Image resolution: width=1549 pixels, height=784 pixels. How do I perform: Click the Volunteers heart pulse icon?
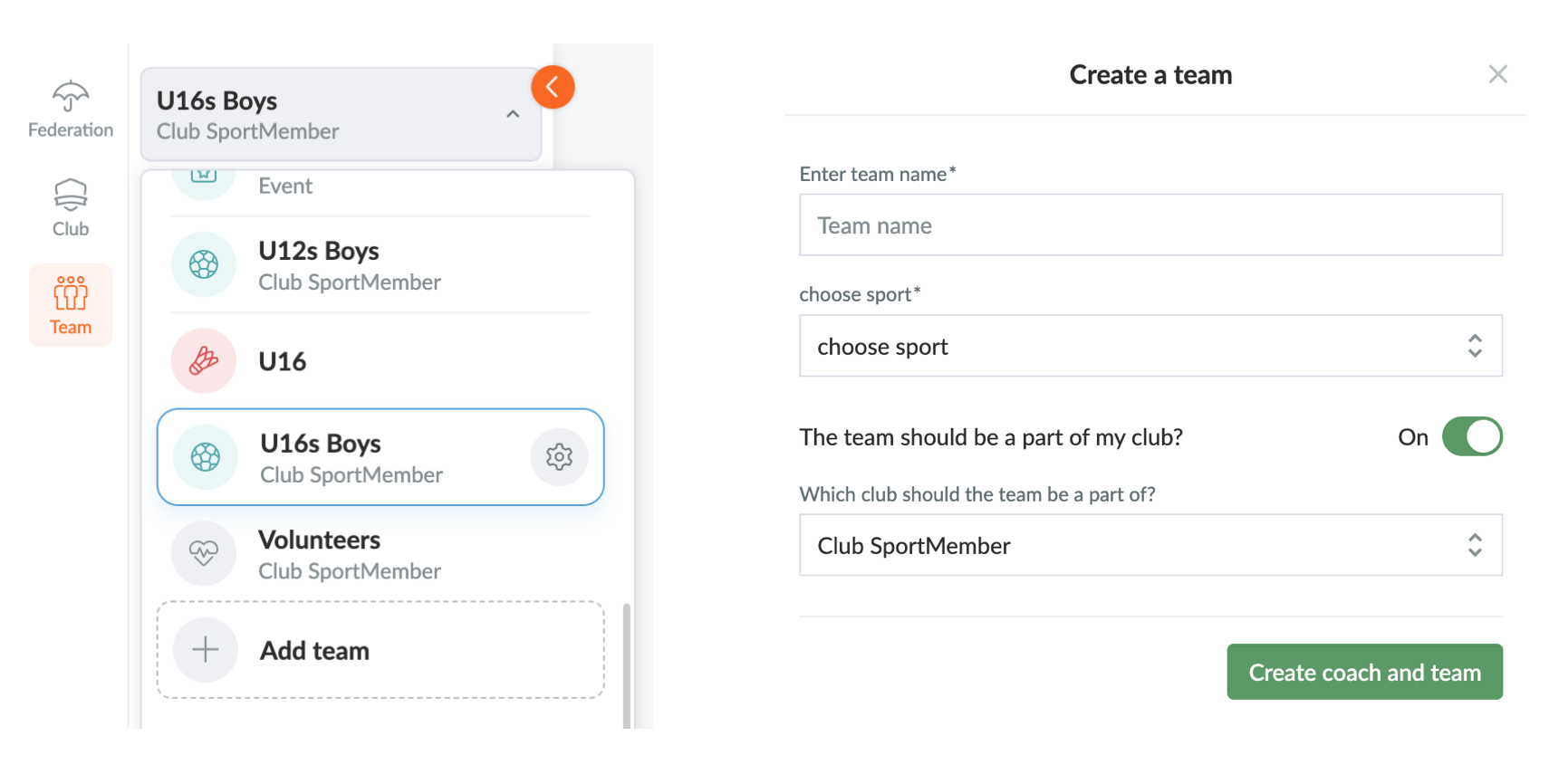coord(204,553)
